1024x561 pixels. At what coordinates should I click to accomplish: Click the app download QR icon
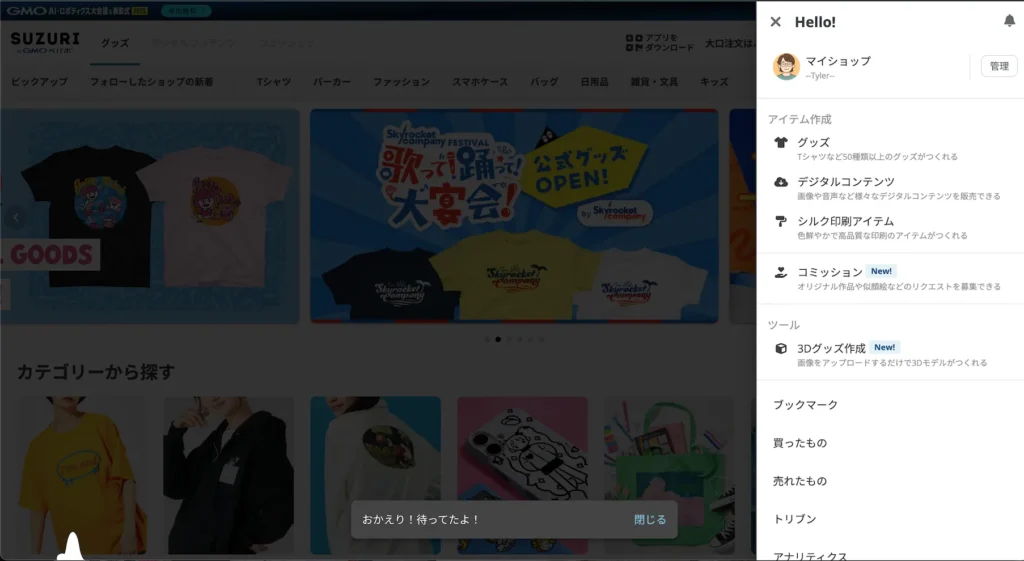click(x=633, y=43)
